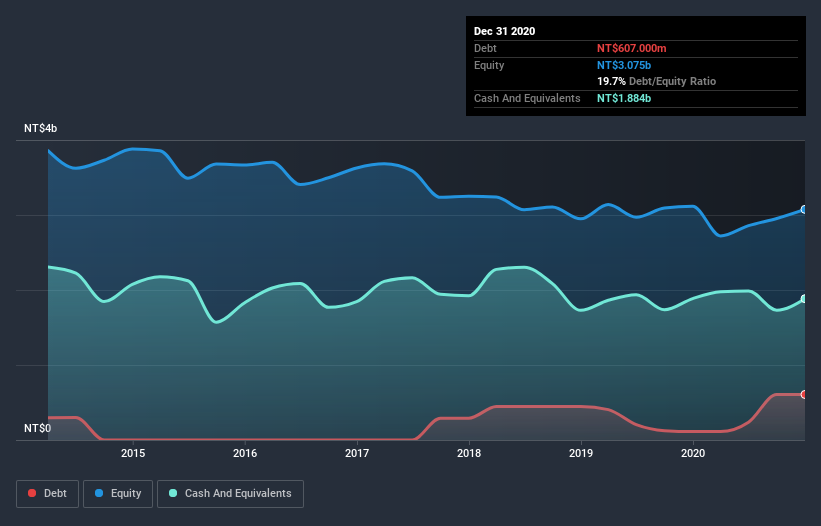Click the 2019 axis label

click(x=581, y=453)
